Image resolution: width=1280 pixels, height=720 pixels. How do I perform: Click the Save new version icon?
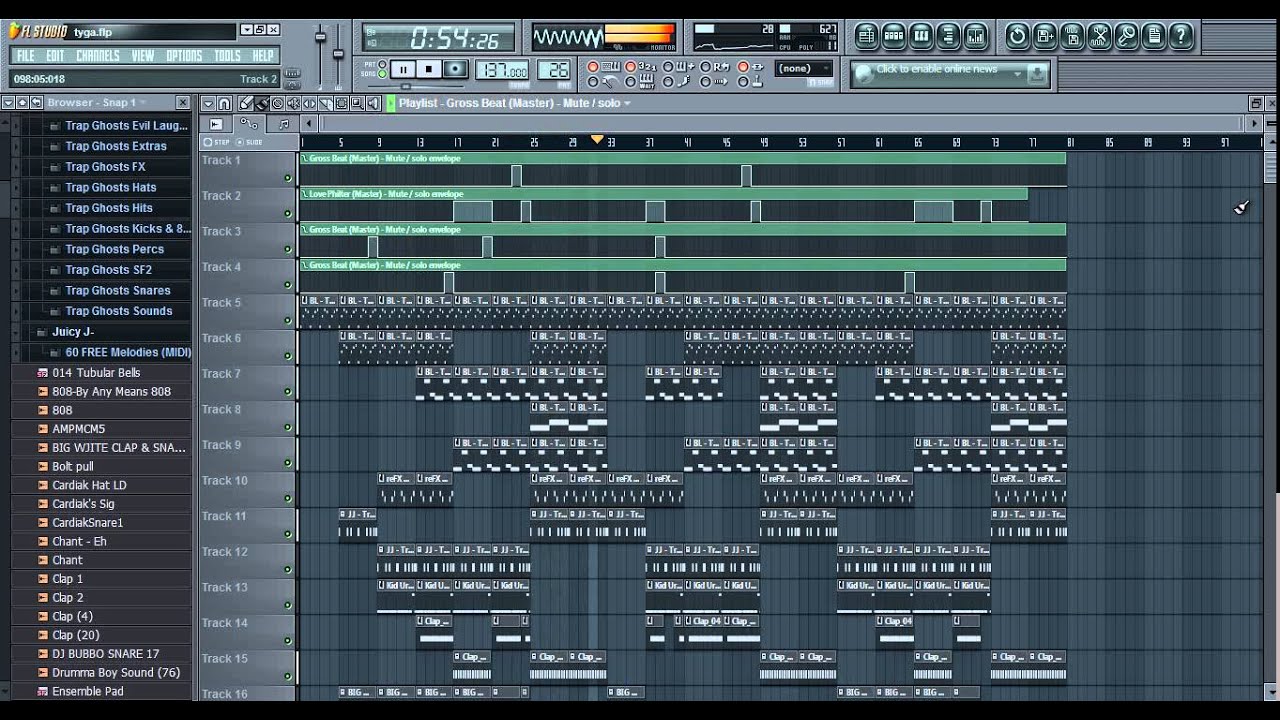click(x=1044, y=37)
